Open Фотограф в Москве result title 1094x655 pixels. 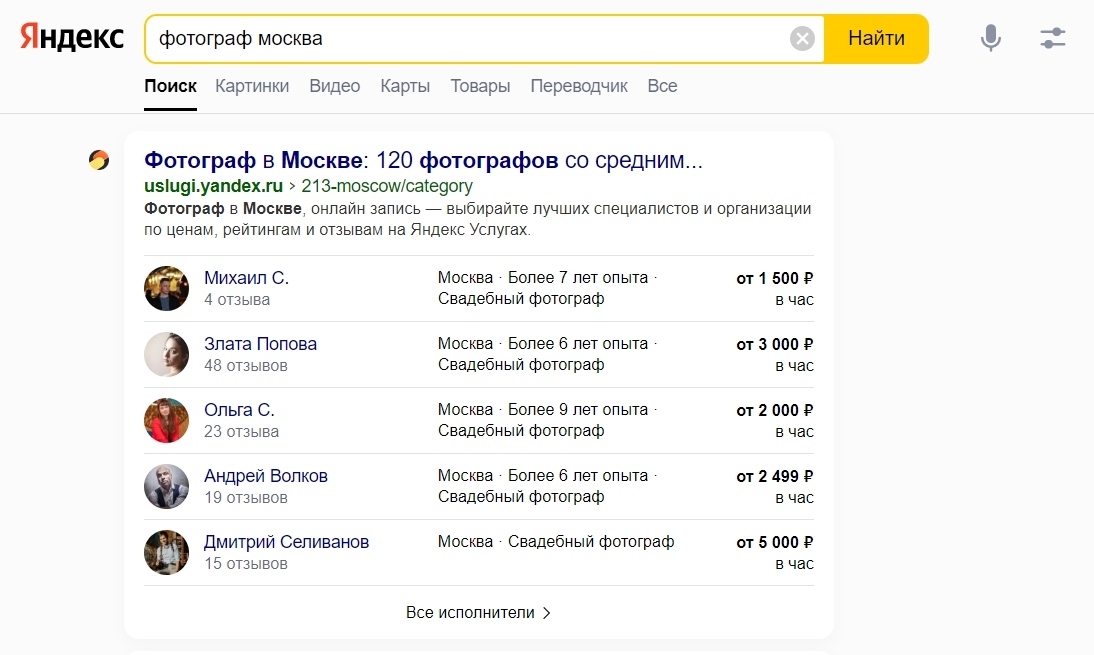pos(424,160)
